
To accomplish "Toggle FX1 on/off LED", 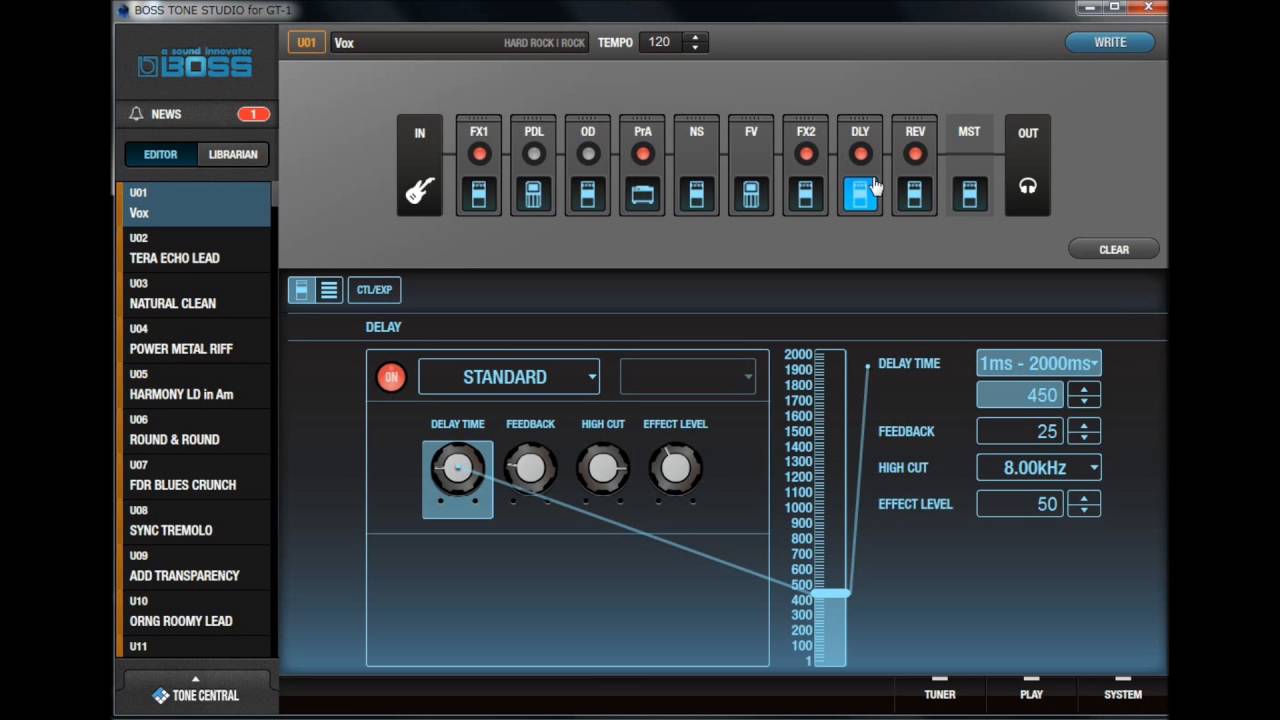I will tap(479, 154).
